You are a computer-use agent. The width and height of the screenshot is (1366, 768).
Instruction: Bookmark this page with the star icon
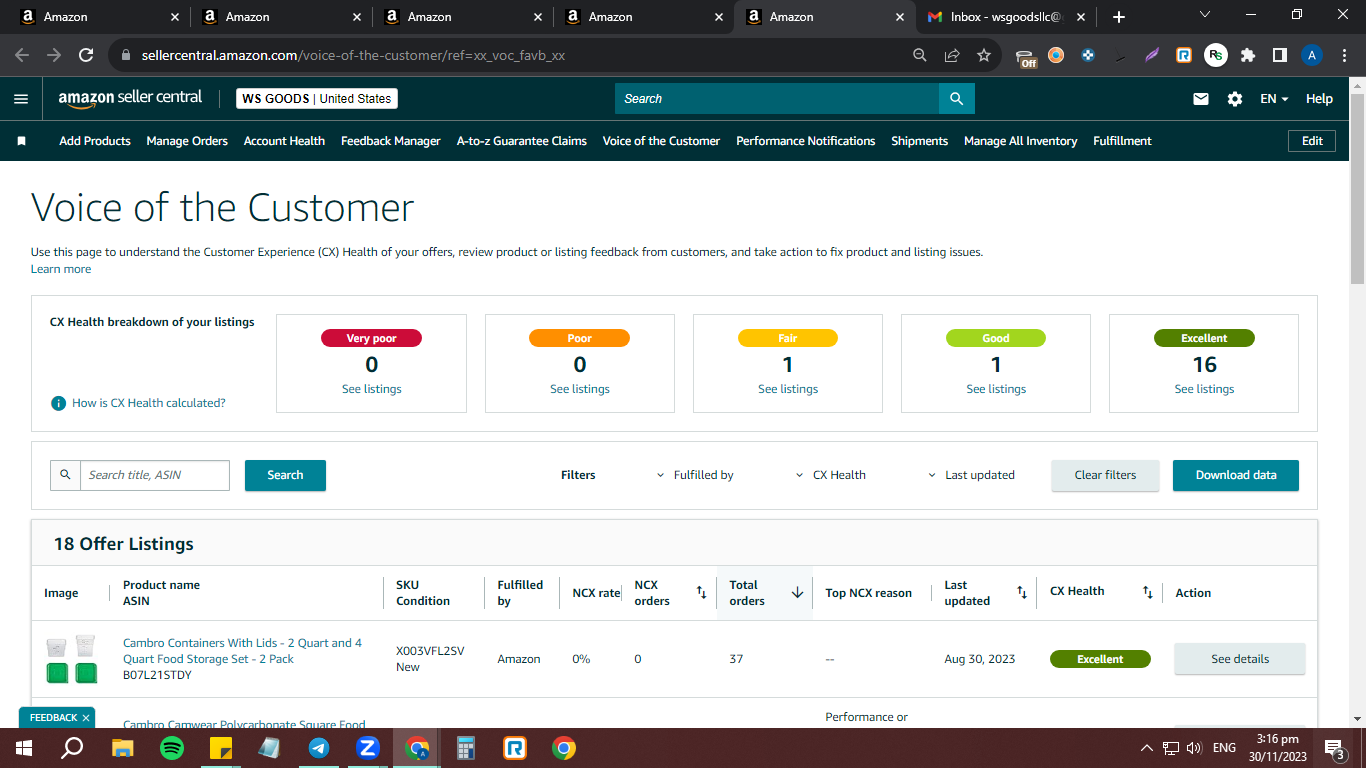(x=984, y=56)
